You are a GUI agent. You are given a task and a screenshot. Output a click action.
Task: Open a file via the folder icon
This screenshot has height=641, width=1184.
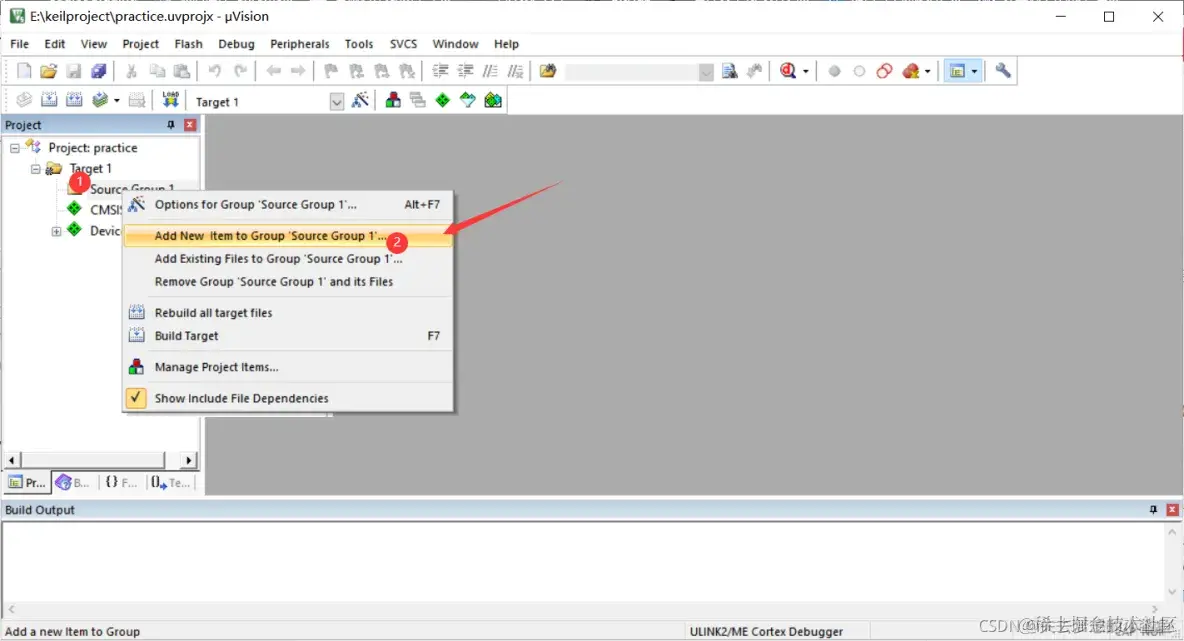48,71
